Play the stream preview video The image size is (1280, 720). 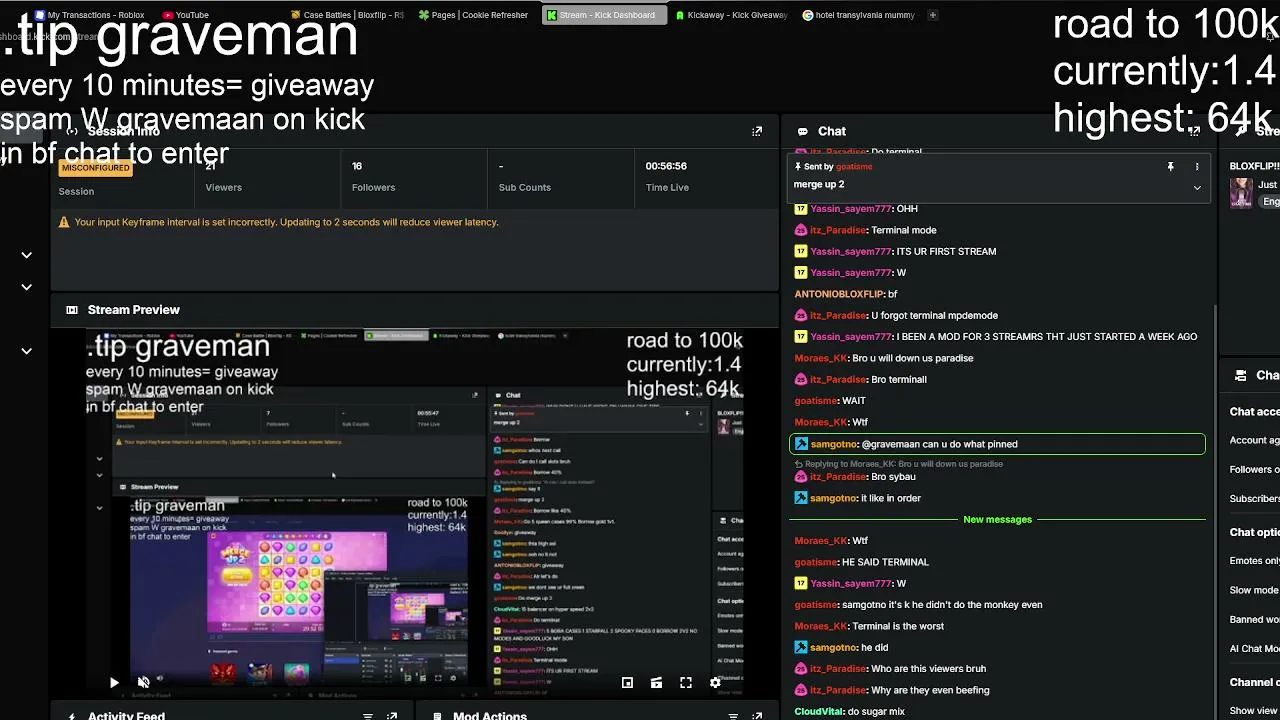(114, 683)
